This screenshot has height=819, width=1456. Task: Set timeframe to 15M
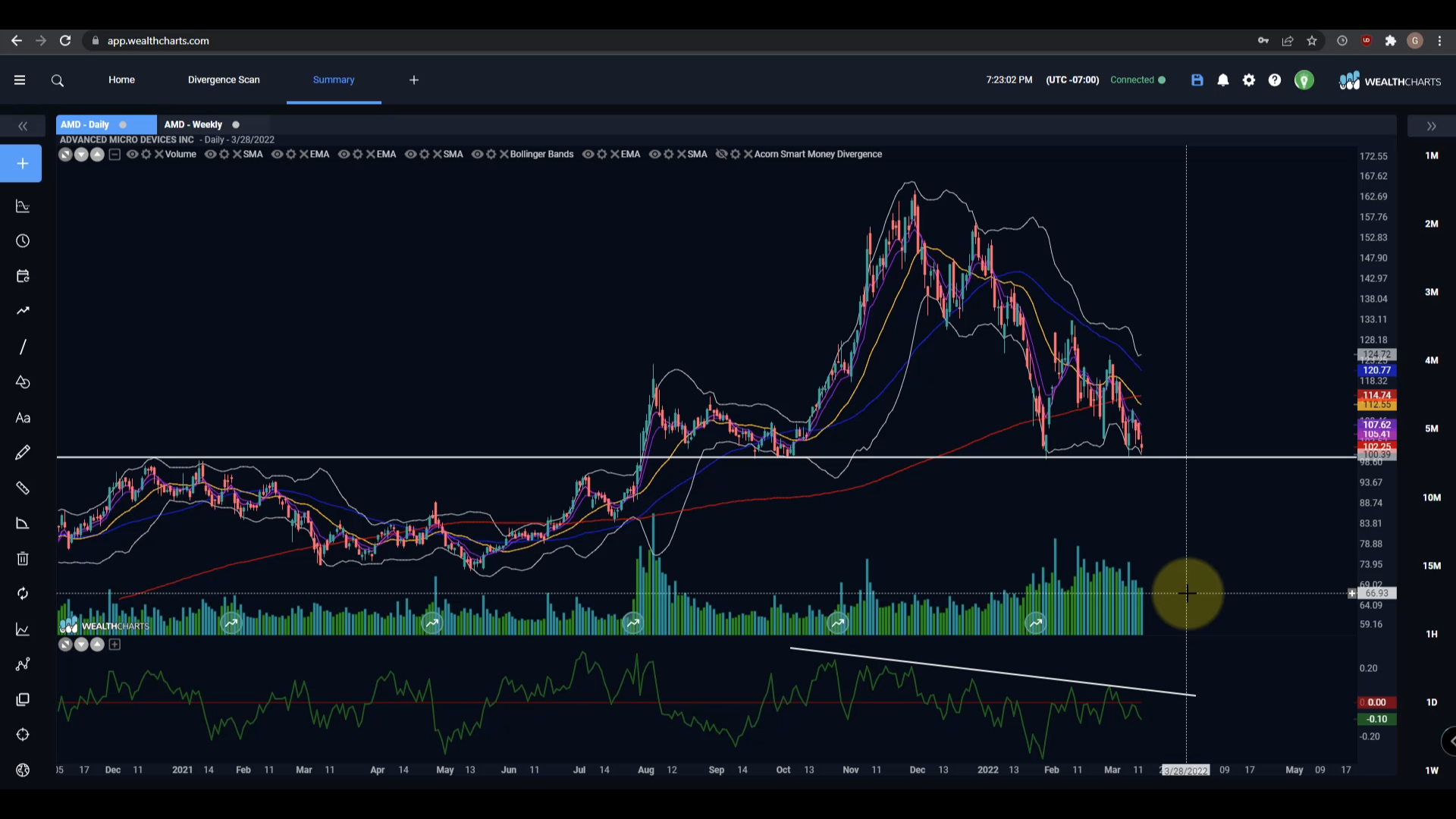point(1432,566)
